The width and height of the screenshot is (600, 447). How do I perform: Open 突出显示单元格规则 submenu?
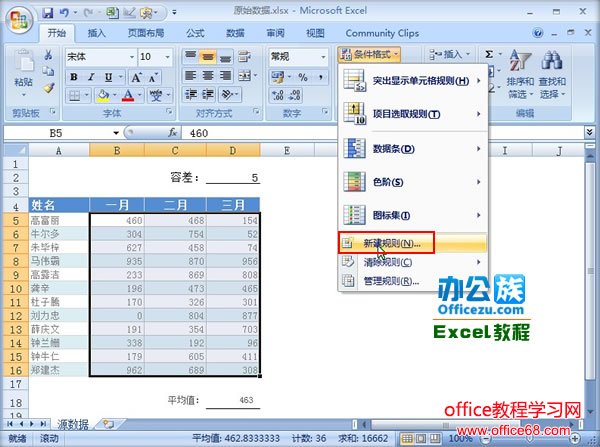click(x=412, y=81)
